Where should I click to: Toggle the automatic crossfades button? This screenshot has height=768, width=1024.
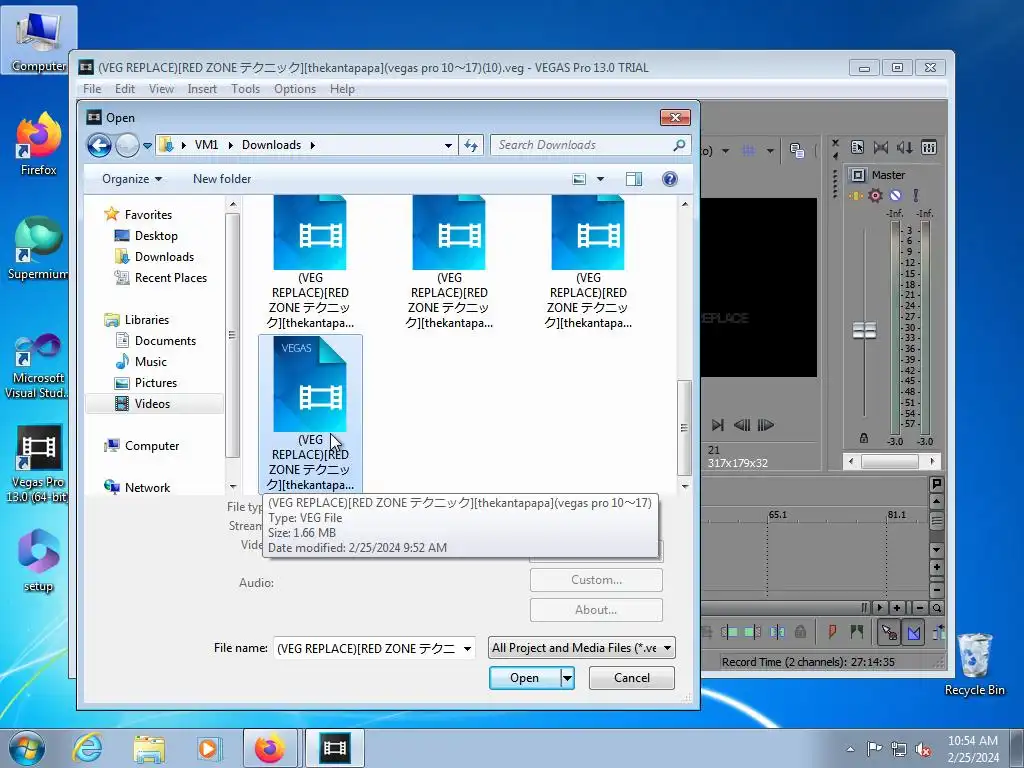[914, 632]
